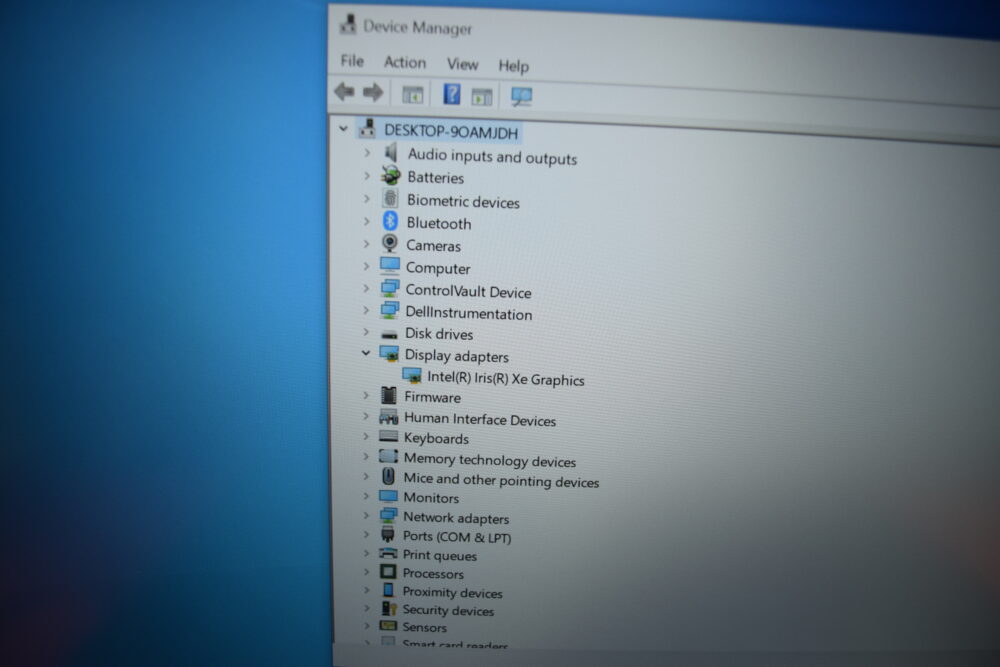This screenshot has height=667, width=1000.
Task: Click the Security devices category icon
Action: point(388,608)
